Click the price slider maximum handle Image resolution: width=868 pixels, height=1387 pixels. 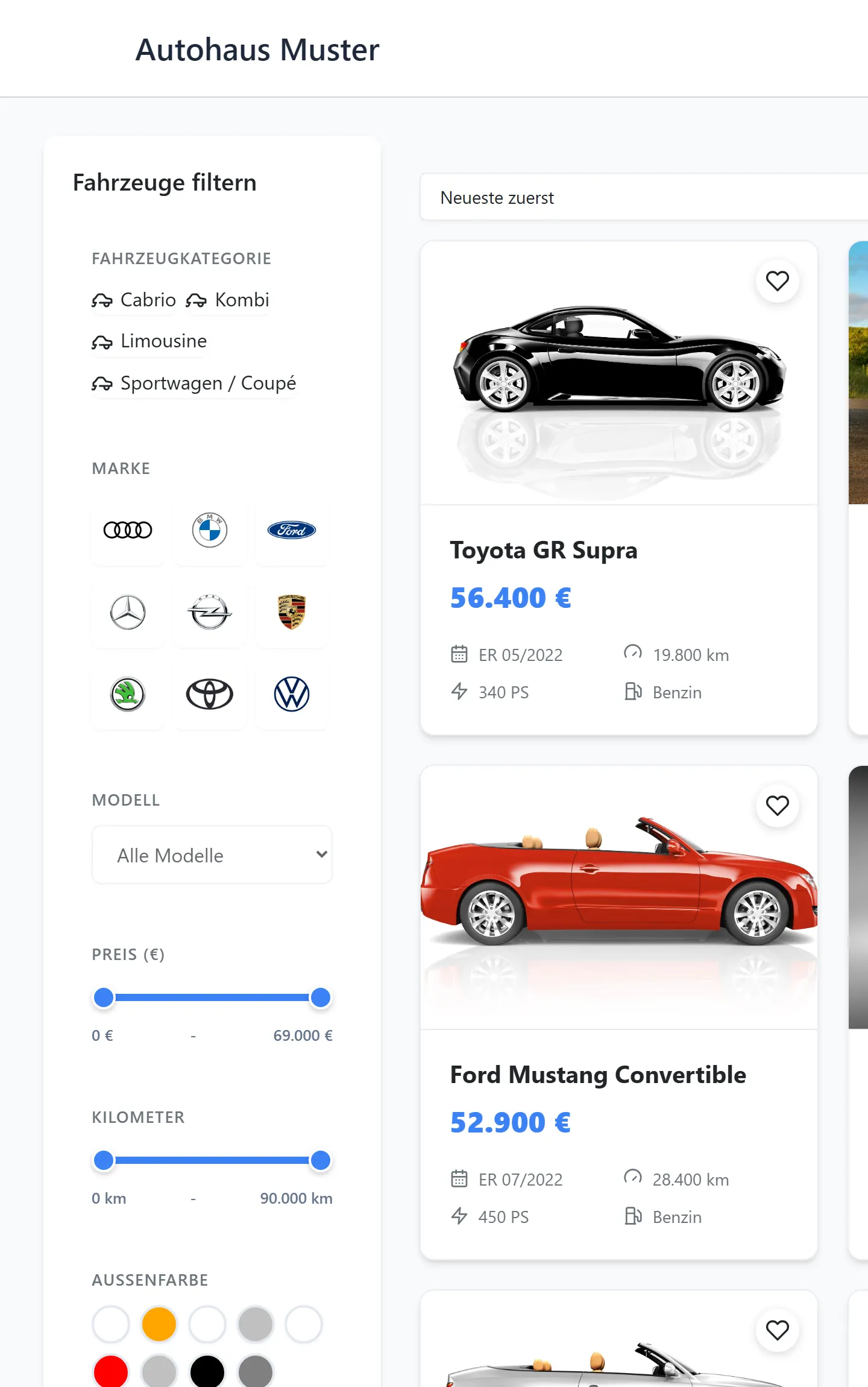[x=321, y=998]
